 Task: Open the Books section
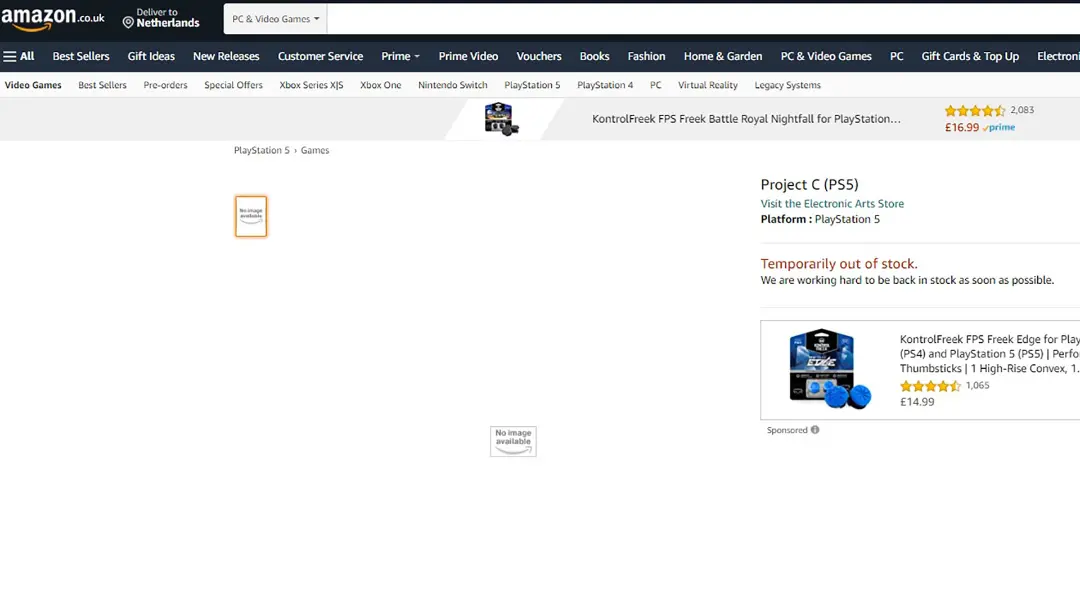594,56
